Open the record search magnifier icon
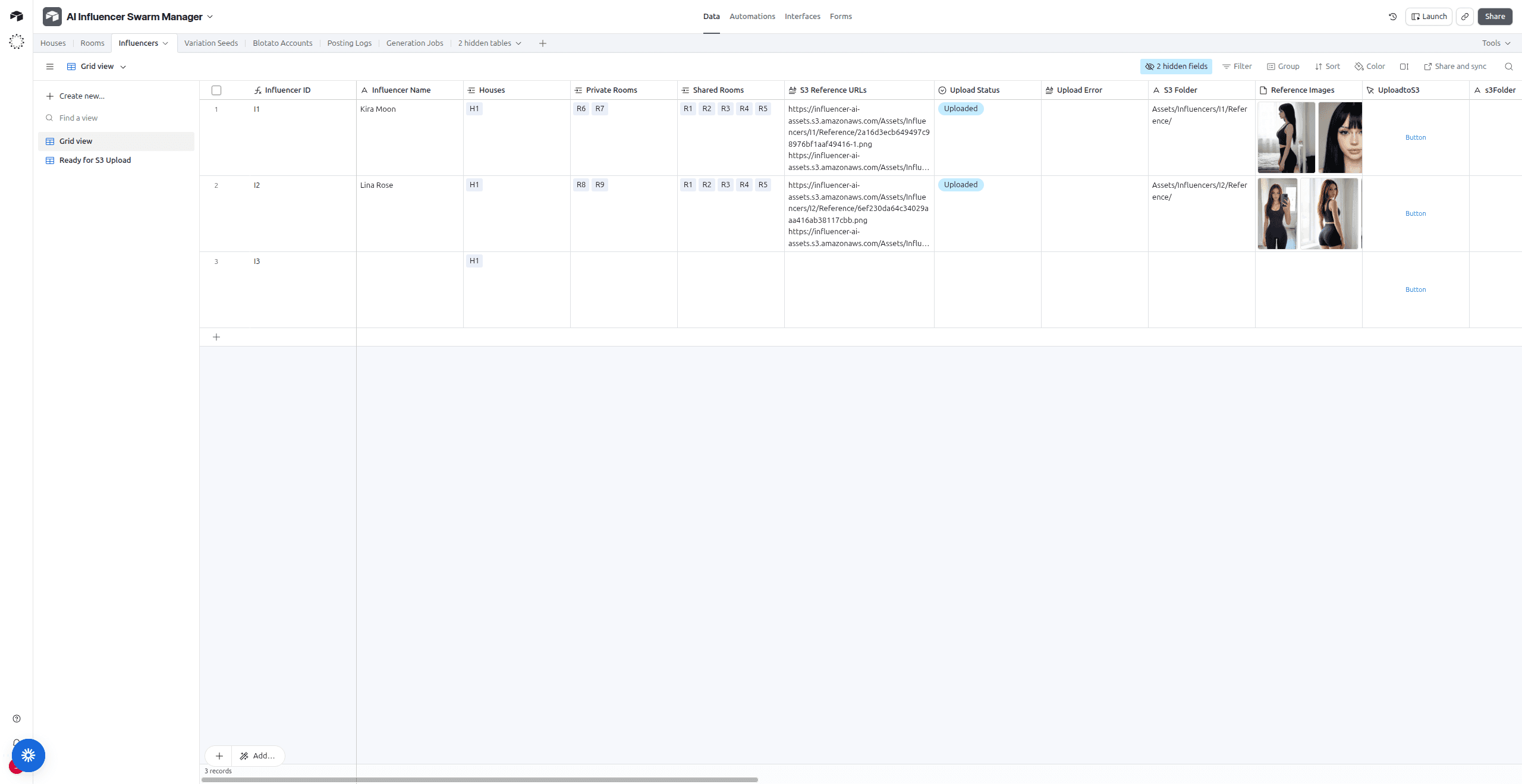 coord(1509,67)
